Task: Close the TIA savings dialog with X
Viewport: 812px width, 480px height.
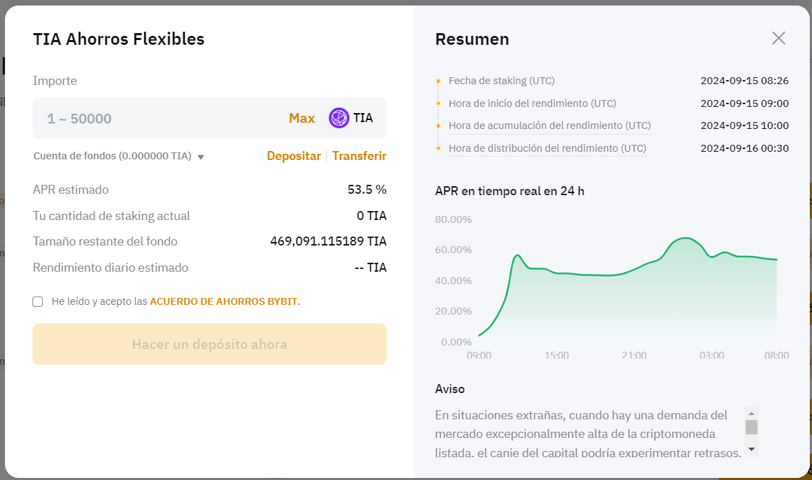Action: pyautogui.click(x=778, y=38)
